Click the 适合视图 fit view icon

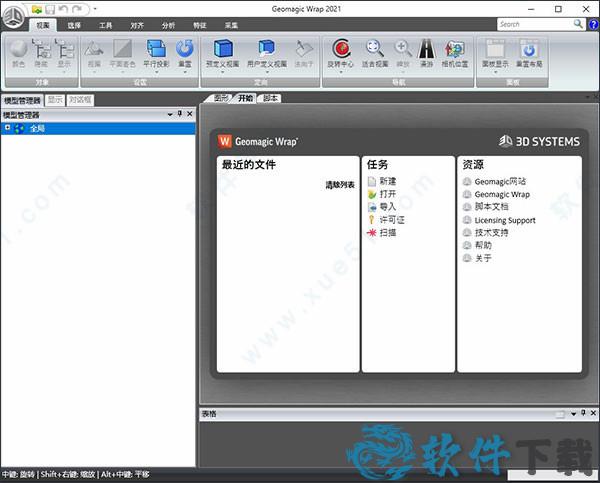point(375,49)
